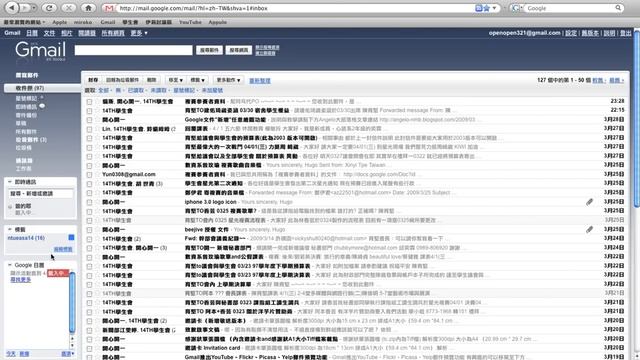Check the Invitation card email checkbox
Image resolution: width=640 pixels, height=360 pixels.
point(89,348)
